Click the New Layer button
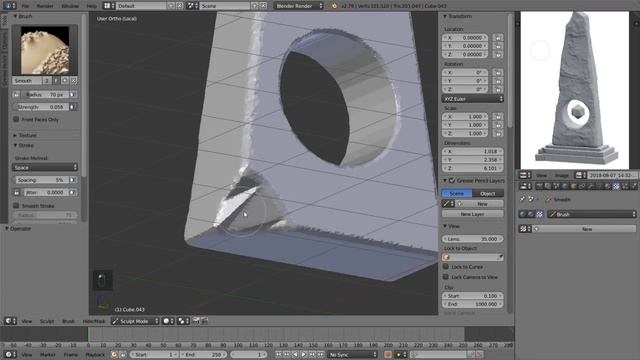The height and width of the screenshot is (360, 640). click(x=473, y=214)
